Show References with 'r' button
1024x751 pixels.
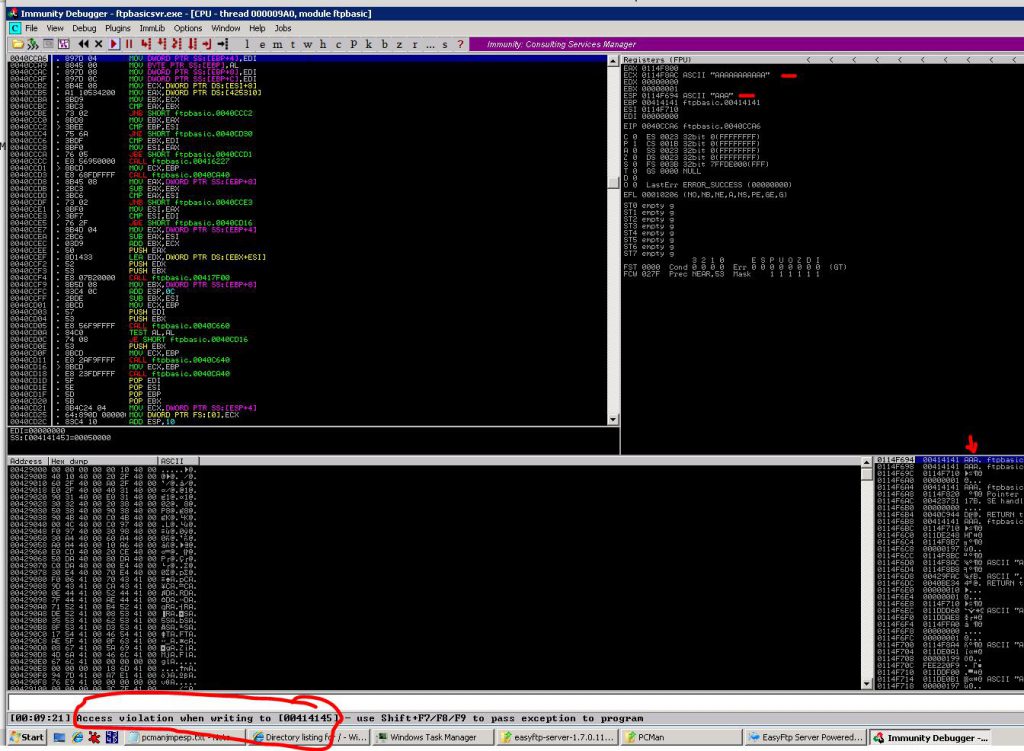[x=415, y=44]
